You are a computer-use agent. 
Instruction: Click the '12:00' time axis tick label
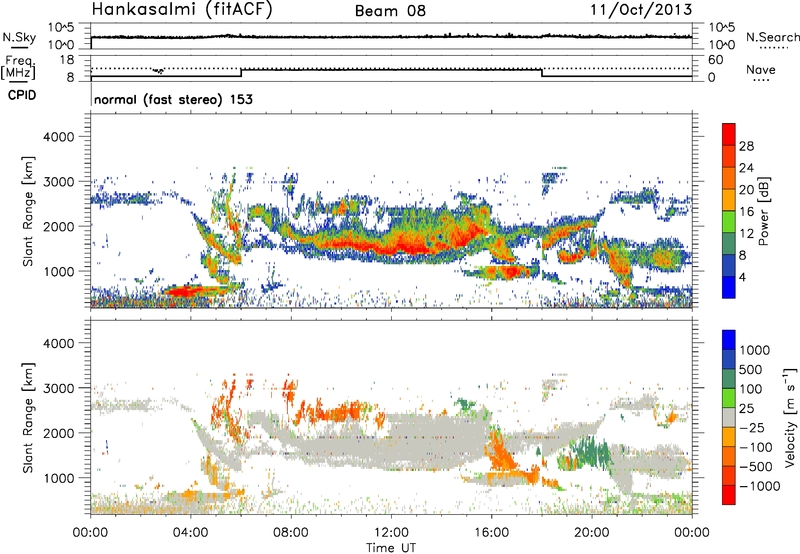click(391, 533)
